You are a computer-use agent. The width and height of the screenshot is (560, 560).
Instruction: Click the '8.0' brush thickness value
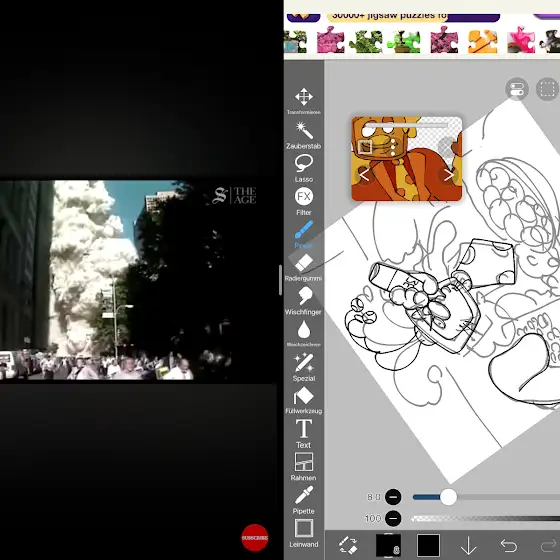(x=374, y=497)
